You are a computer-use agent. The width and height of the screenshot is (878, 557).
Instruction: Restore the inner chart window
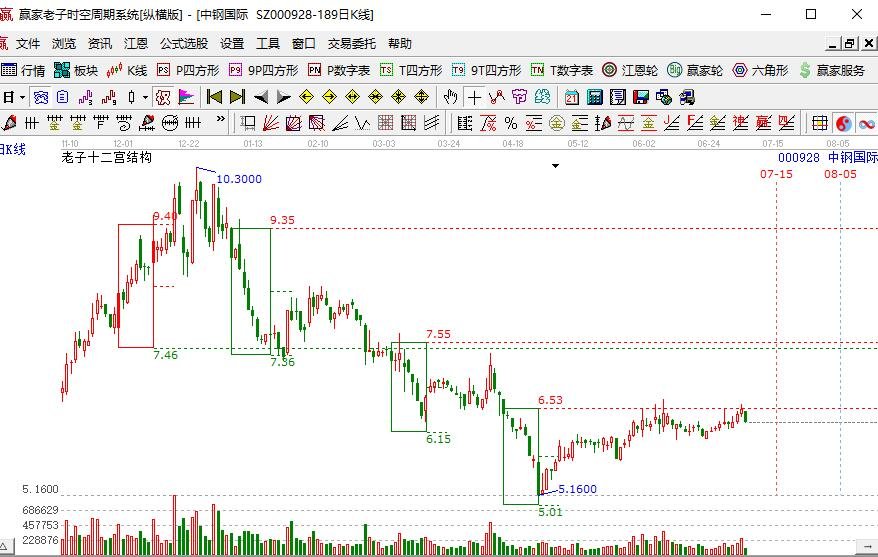pyautogui.click(x=850, y=44)
